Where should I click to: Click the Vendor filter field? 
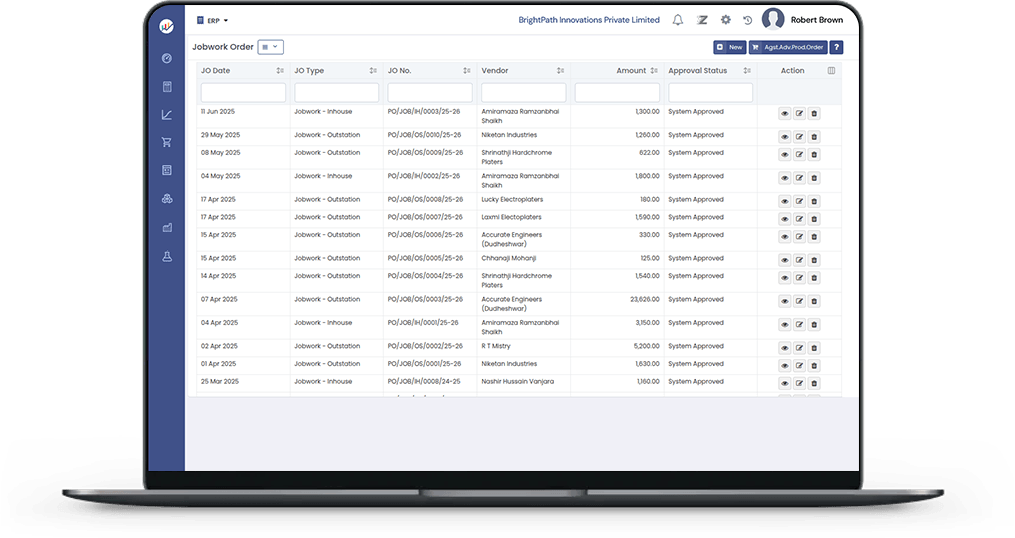point(524,93)
